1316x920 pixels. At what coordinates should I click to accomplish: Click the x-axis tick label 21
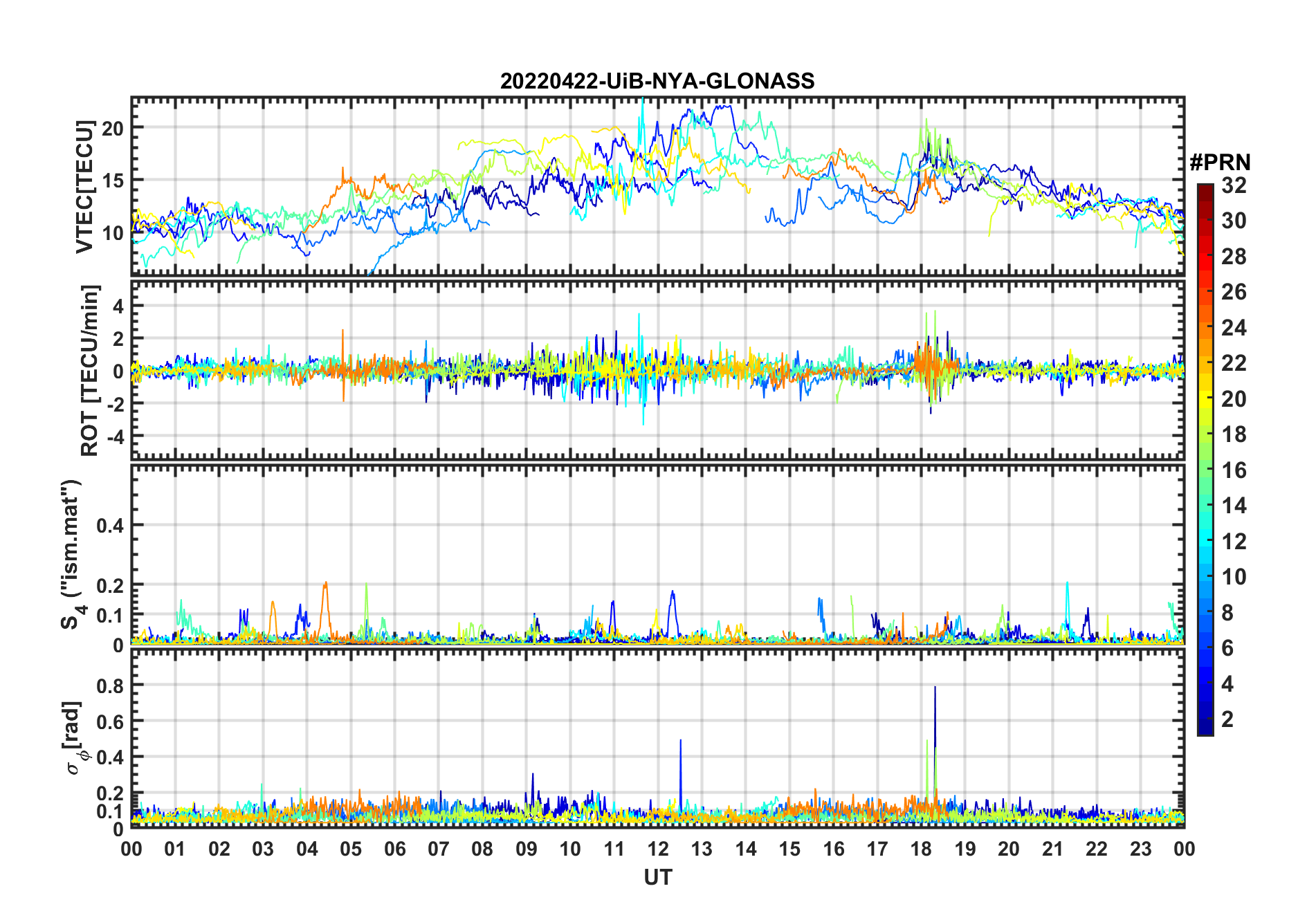[x=1053, y=849]
